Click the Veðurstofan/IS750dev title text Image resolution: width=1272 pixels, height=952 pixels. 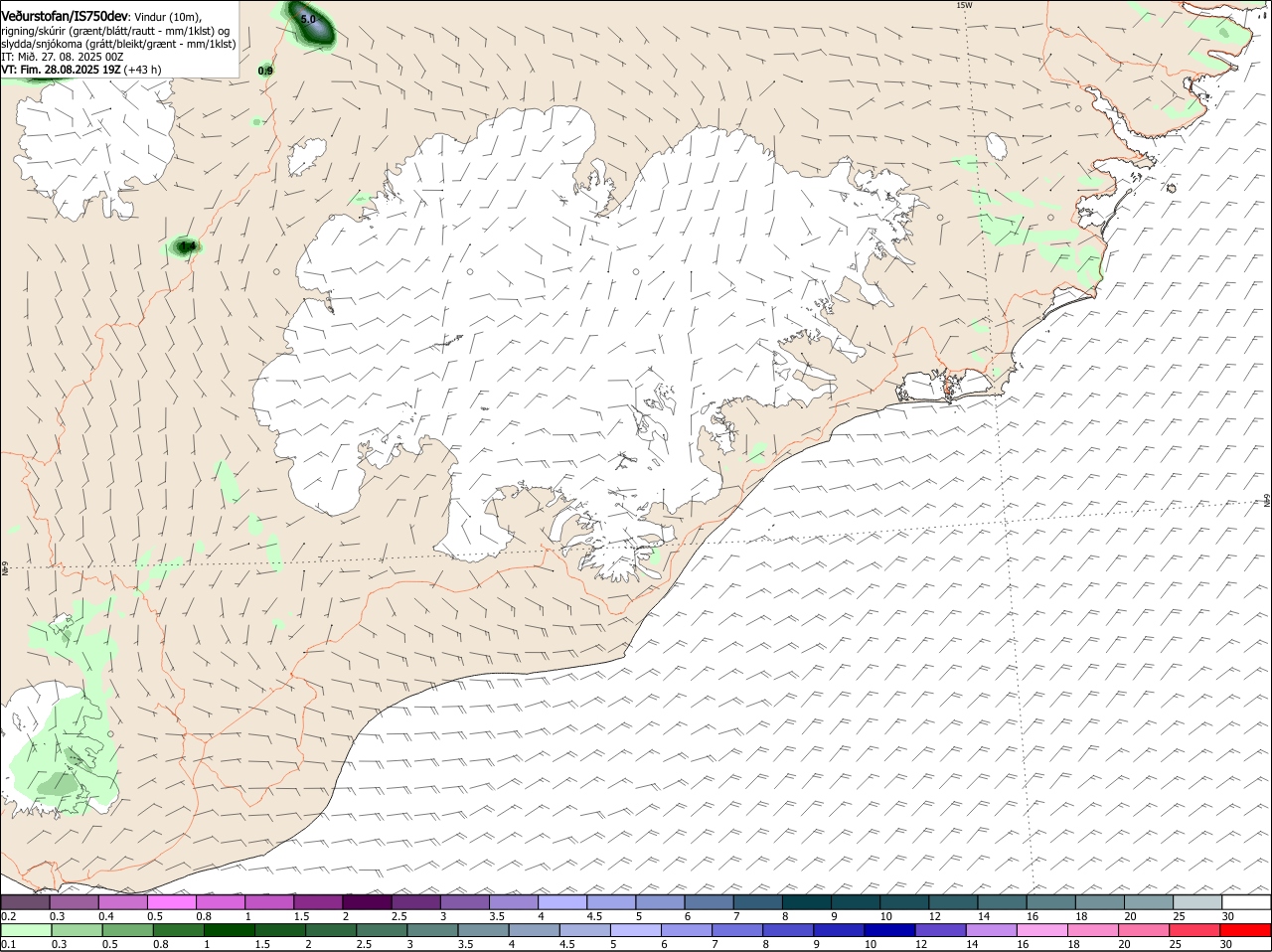point(65,17)
